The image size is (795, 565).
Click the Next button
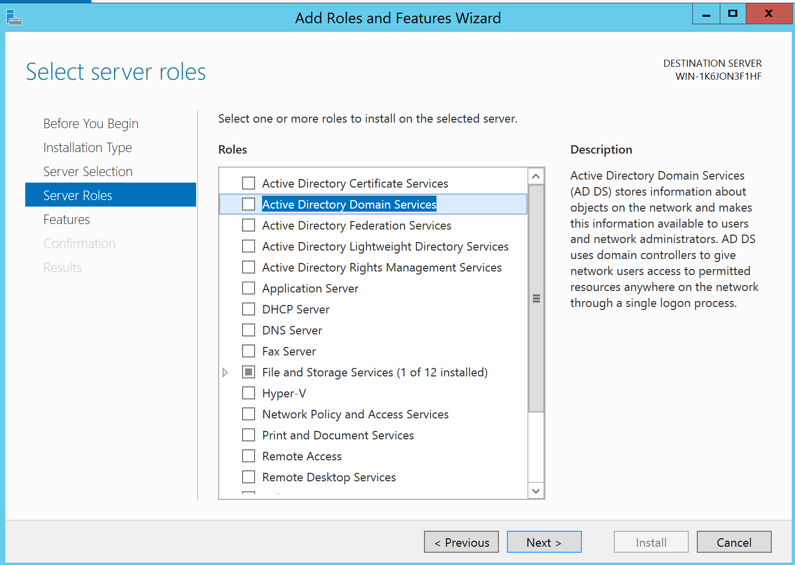tap(544, 542)
